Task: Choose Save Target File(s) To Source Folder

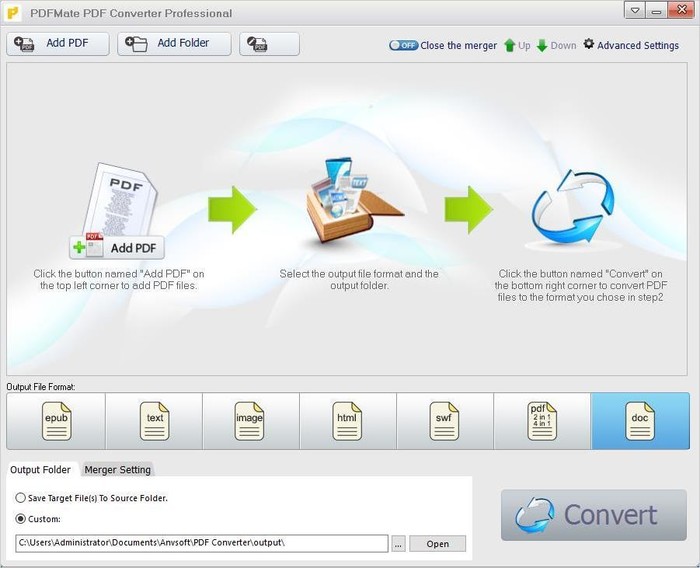Action: [x=92, y=498]
